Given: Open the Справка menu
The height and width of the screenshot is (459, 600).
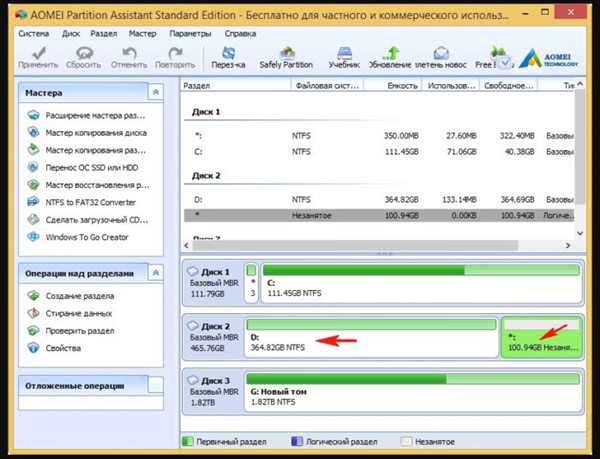Looking at the screenshot, I should [240, 34].
